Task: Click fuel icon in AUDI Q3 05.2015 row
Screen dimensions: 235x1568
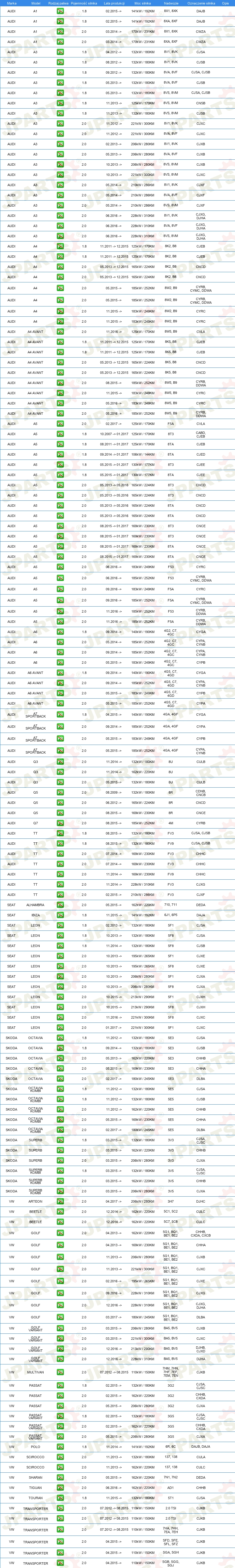Action: tap(60, 782)
